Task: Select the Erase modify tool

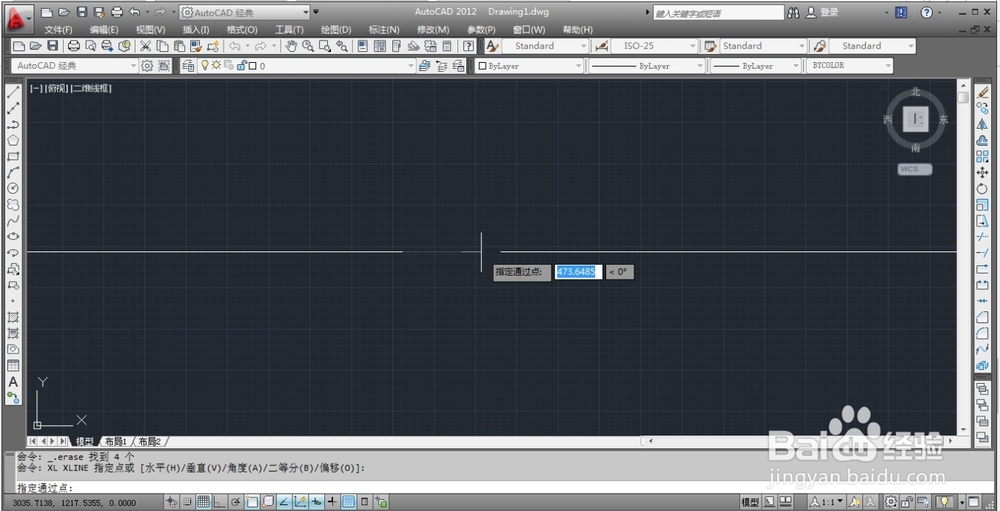Action: point(982,93)
